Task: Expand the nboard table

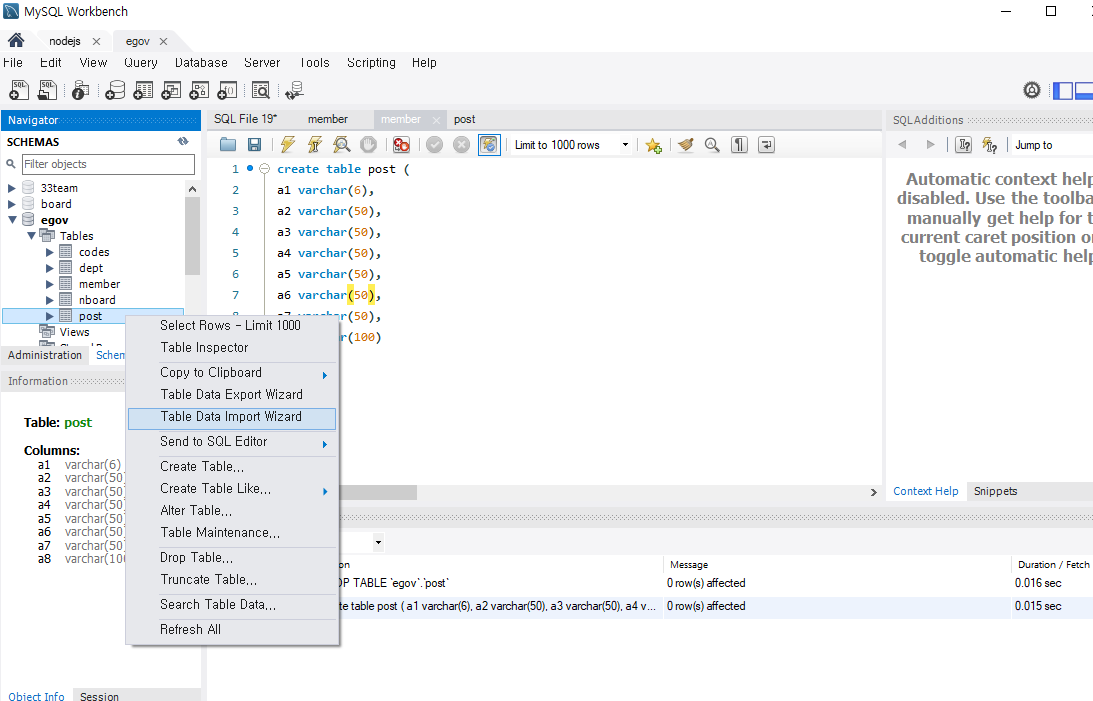Action: tap(49, 300)
